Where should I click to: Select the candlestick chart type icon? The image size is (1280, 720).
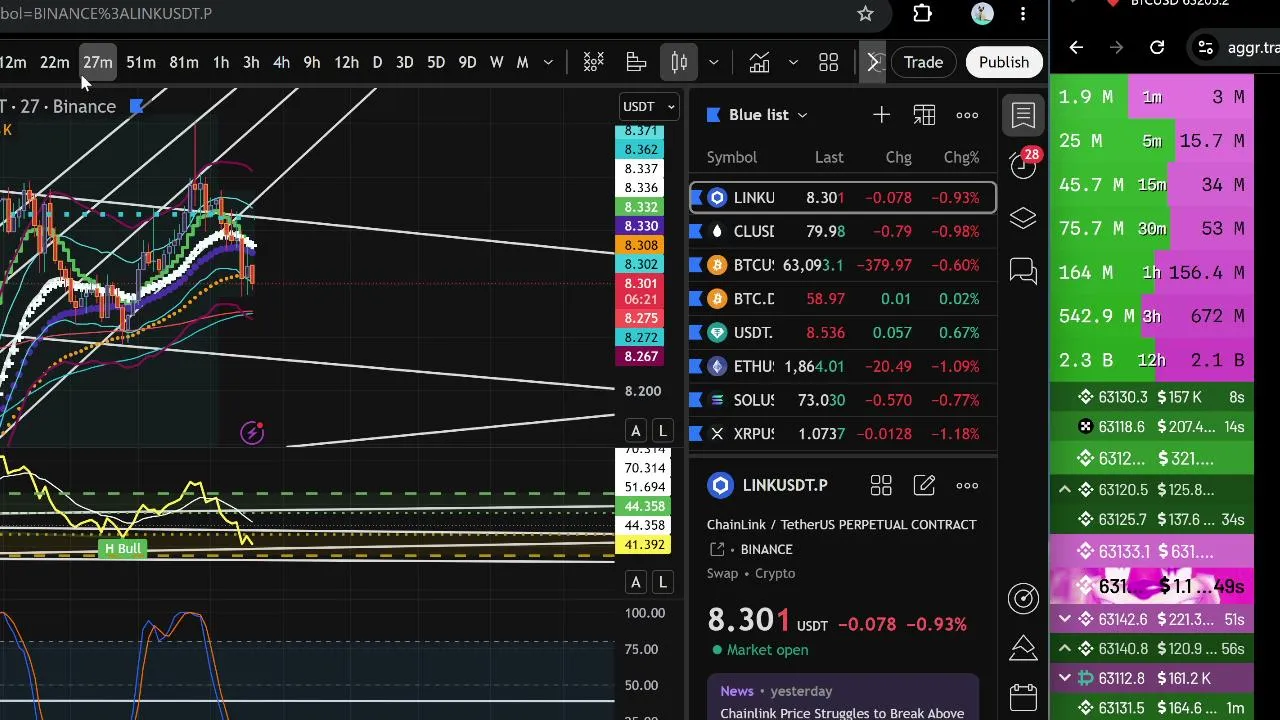(679, 63)
